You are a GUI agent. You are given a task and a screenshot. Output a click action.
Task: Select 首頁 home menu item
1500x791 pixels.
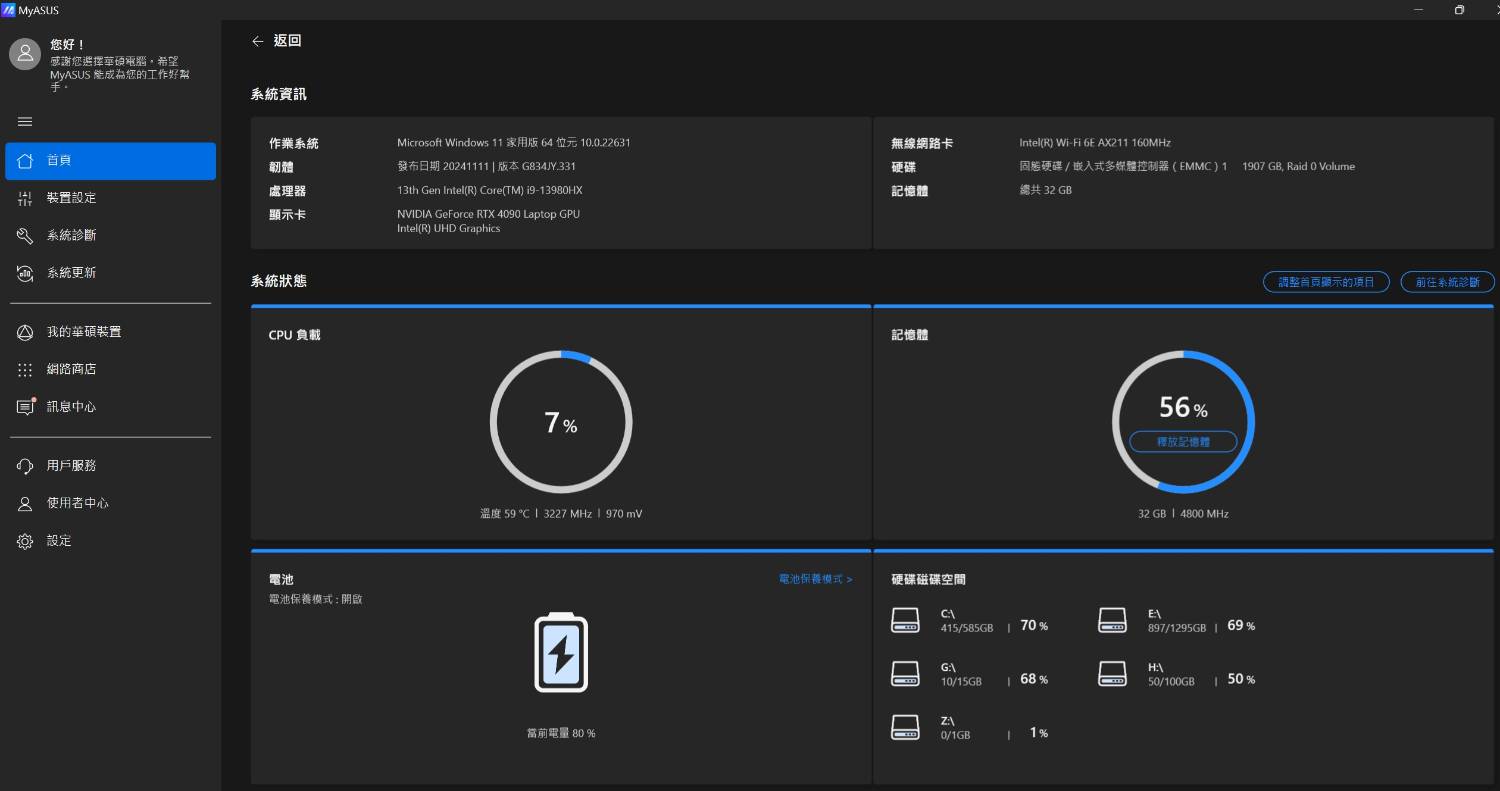(x=110, y=161)
